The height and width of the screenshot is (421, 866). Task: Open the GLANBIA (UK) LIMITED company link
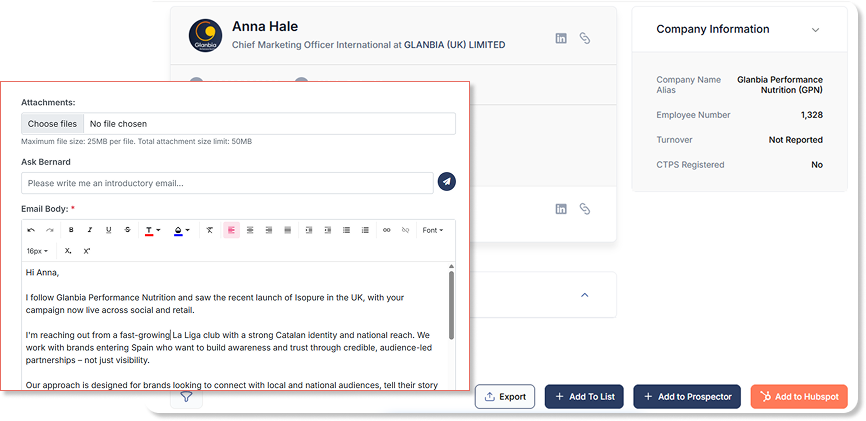pos(455,45)
